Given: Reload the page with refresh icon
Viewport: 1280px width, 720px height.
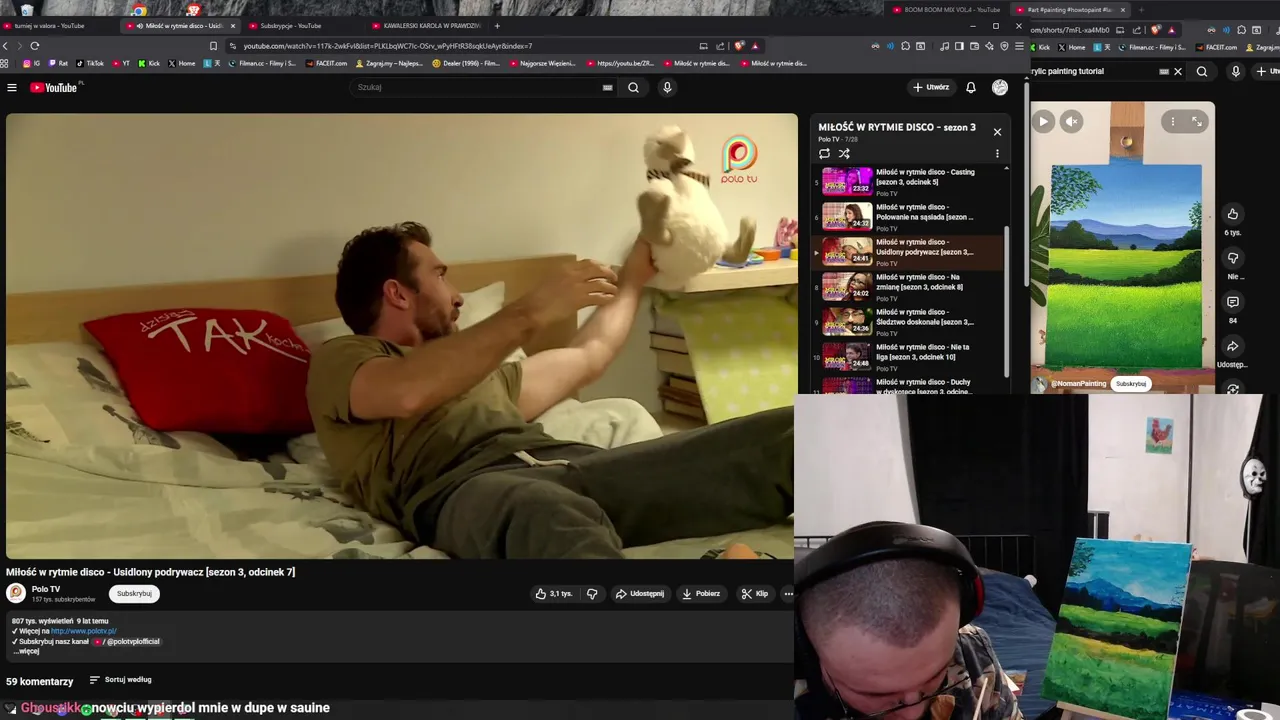Looking at the screenshot, I should (35, 46).
